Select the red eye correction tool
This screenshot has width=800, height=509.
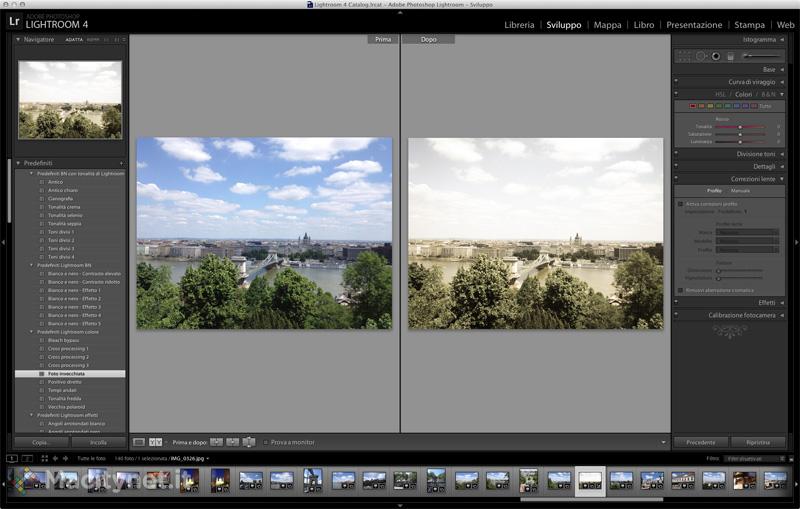(716, 56)
